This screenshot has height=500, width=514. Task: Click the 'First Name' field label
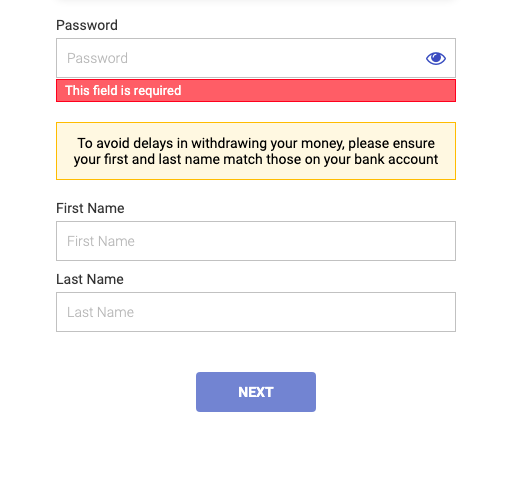point(90,208)
